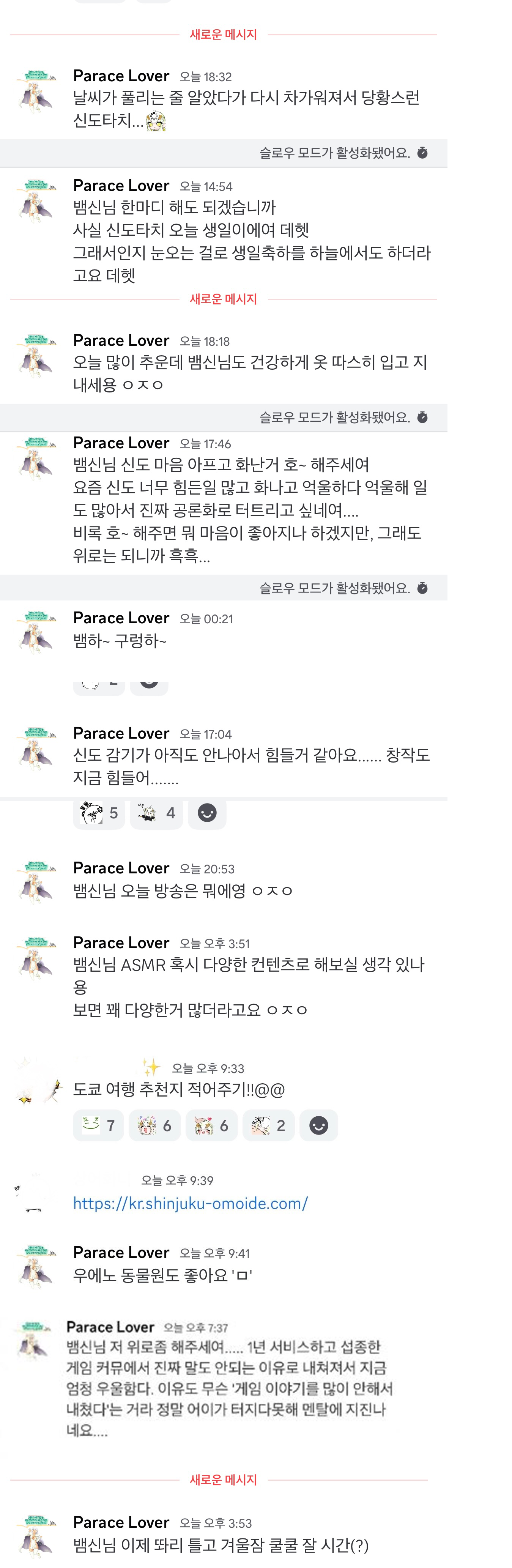Toggle the reaction showing count 2

(x=268, y=1125)
